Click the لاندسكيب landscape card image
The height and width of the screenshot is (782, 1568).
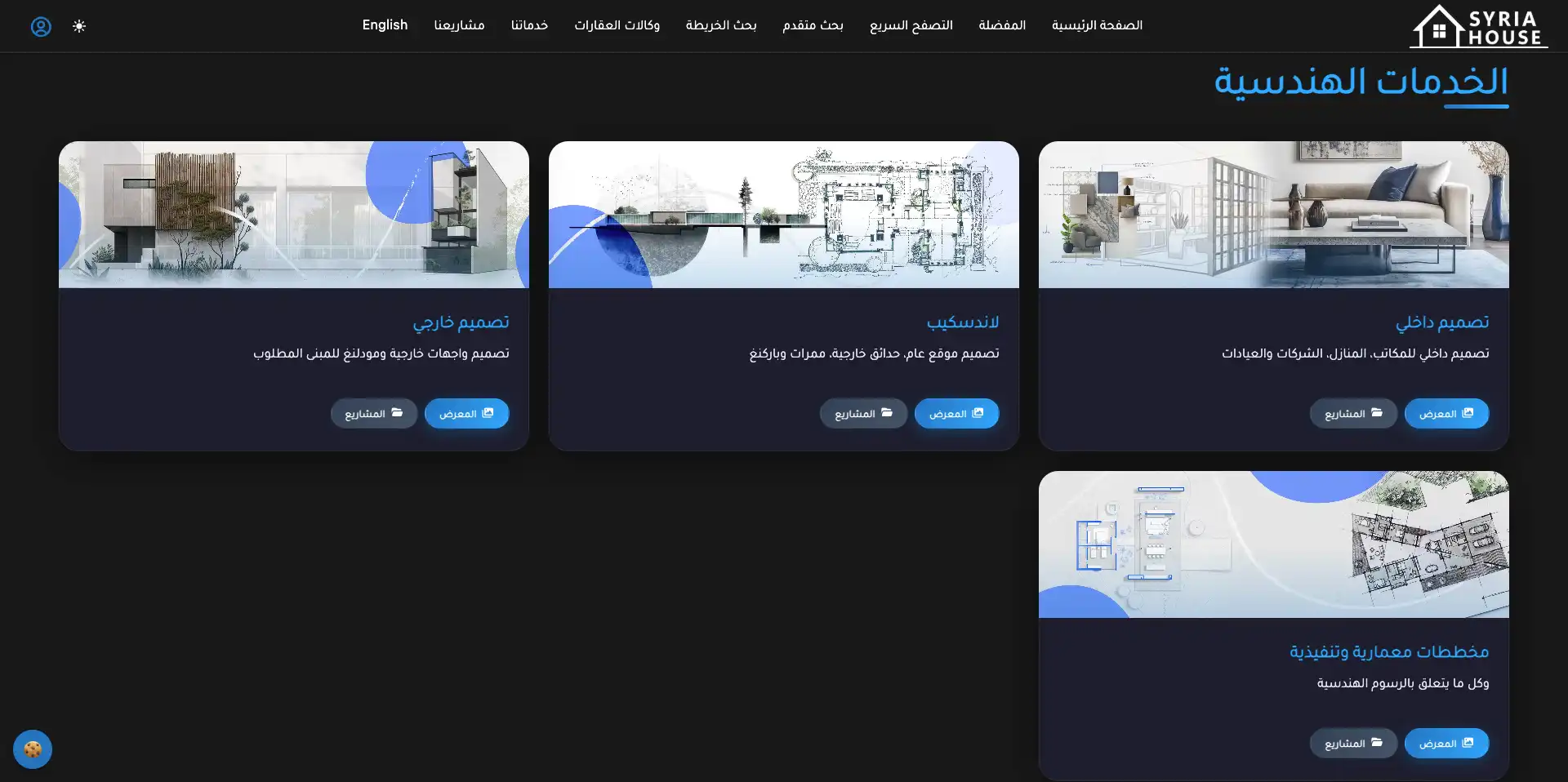coord(784,215)
